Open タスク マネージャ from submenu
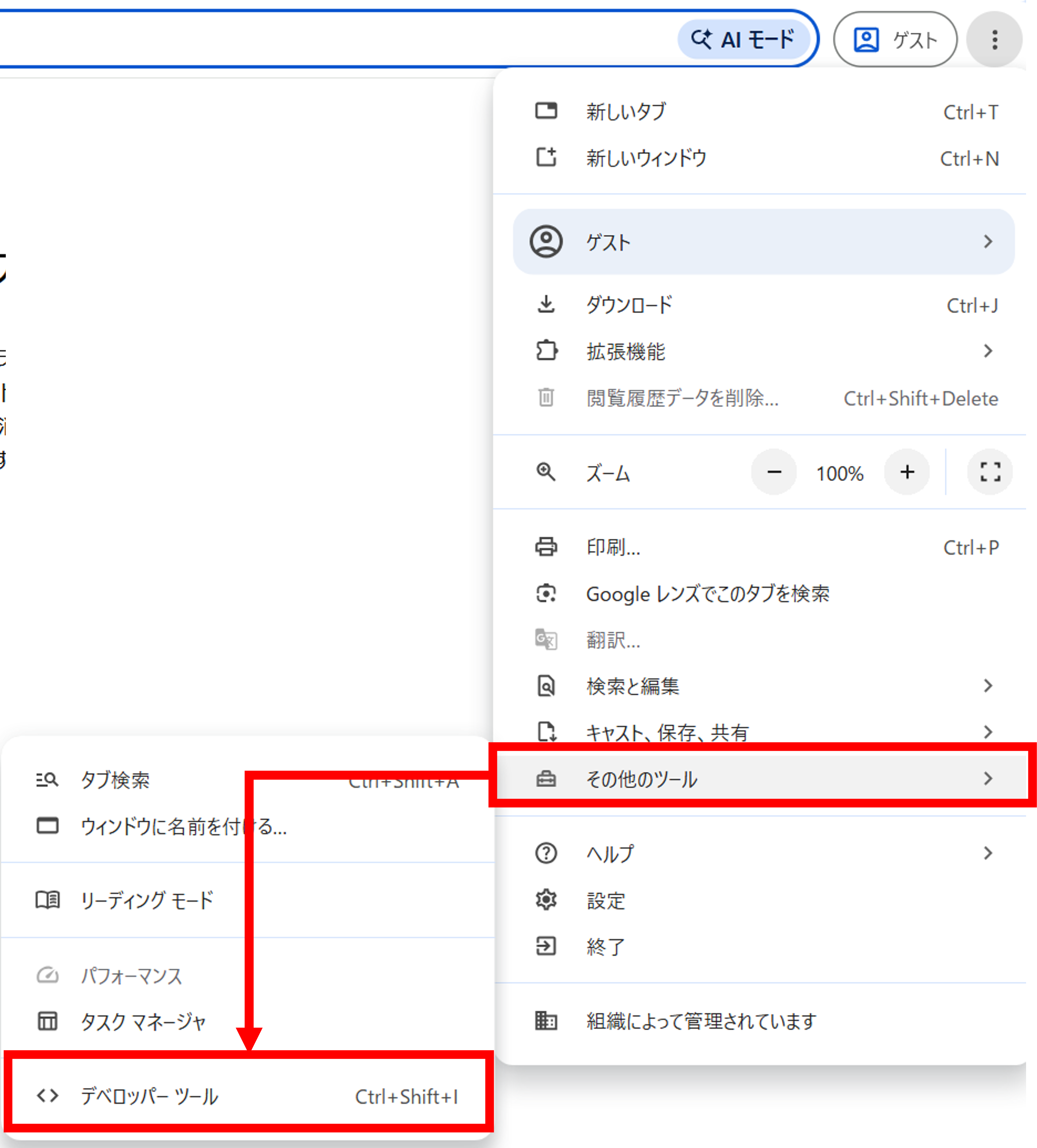This screenshot has width=1037, height=1148. [143, 1022]
